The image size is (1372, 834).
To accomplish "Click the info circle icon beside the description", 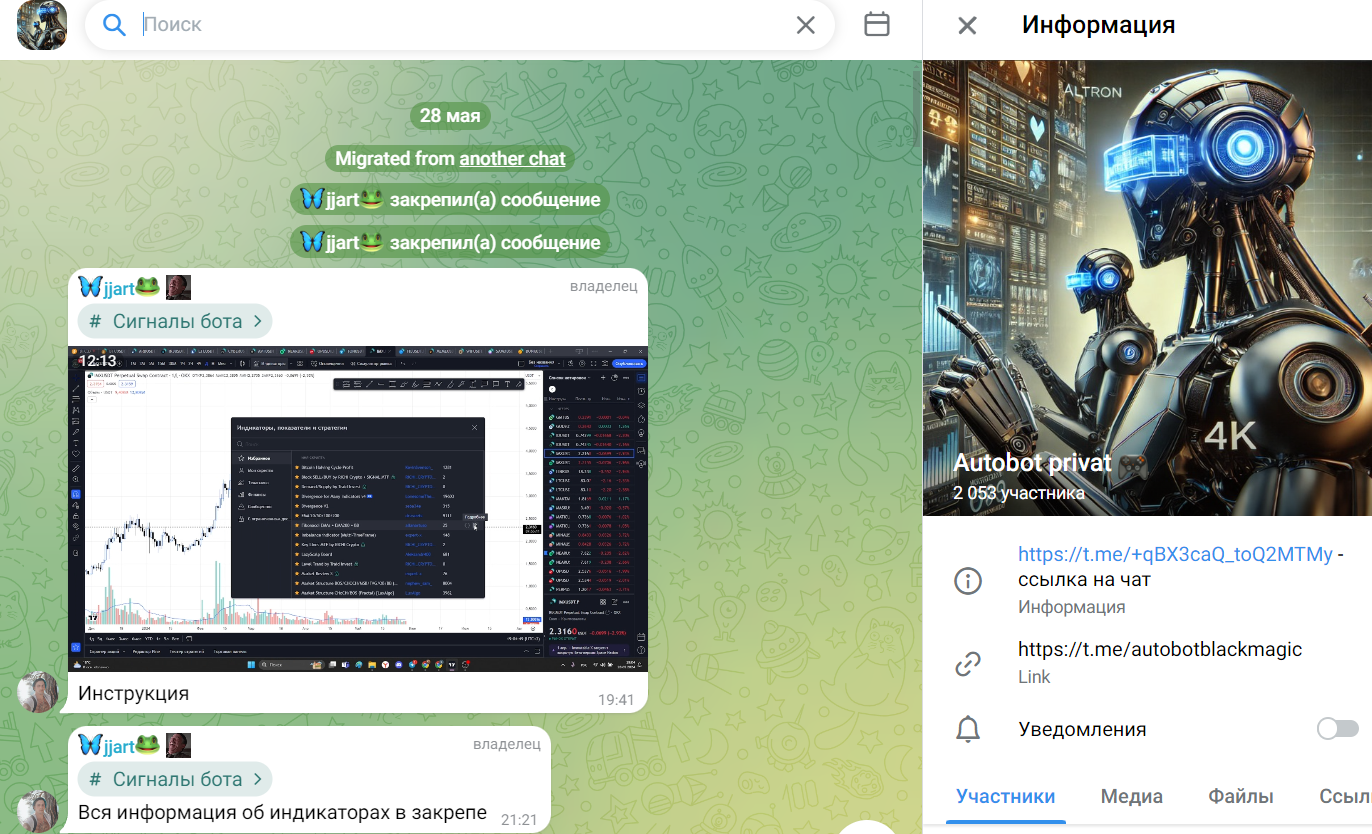I will tap(968, 580).
